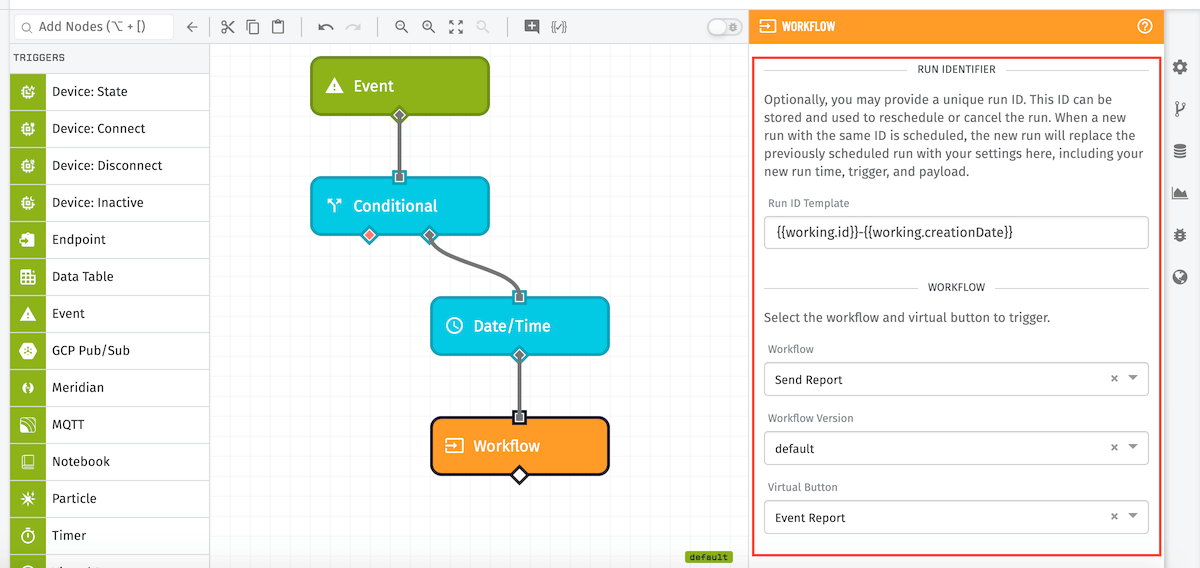Open the metrics chart icon tab

(1180, 193)
